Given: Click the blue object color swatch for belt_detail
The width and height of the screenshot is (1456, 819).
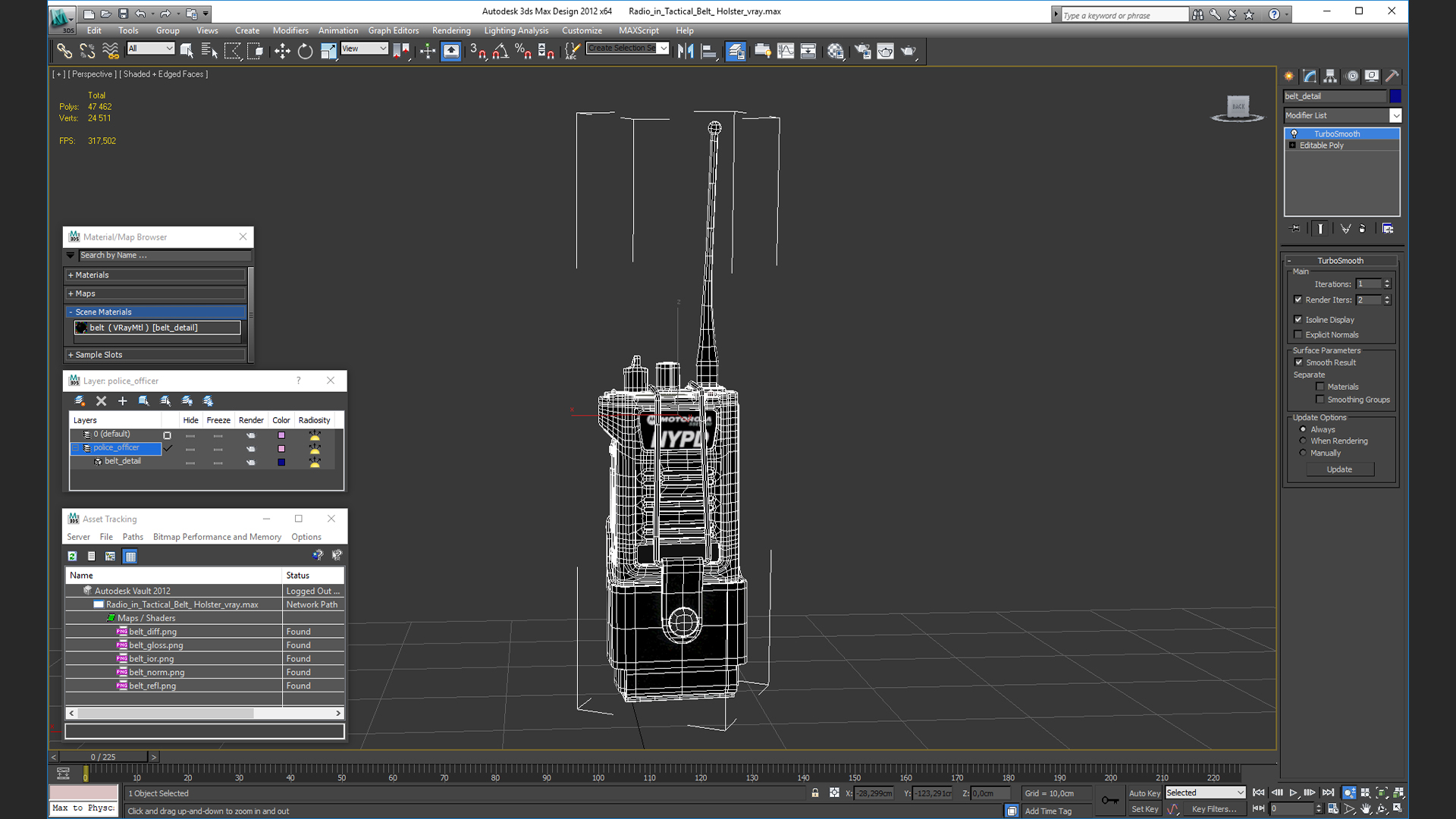Looking at the screenshot, I should (1395, 96).
